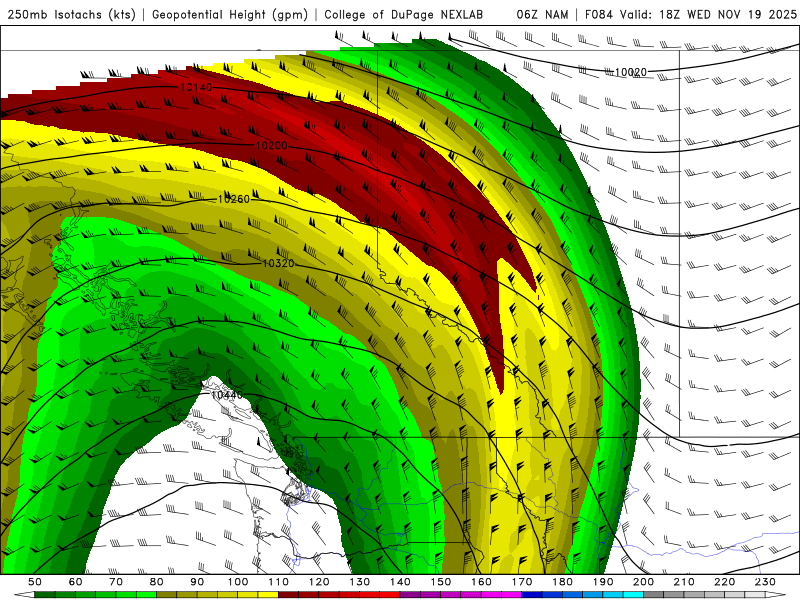Click the 50 knots color bar label
This screenshot has width=800, height=600.
(x=35, y=582)
